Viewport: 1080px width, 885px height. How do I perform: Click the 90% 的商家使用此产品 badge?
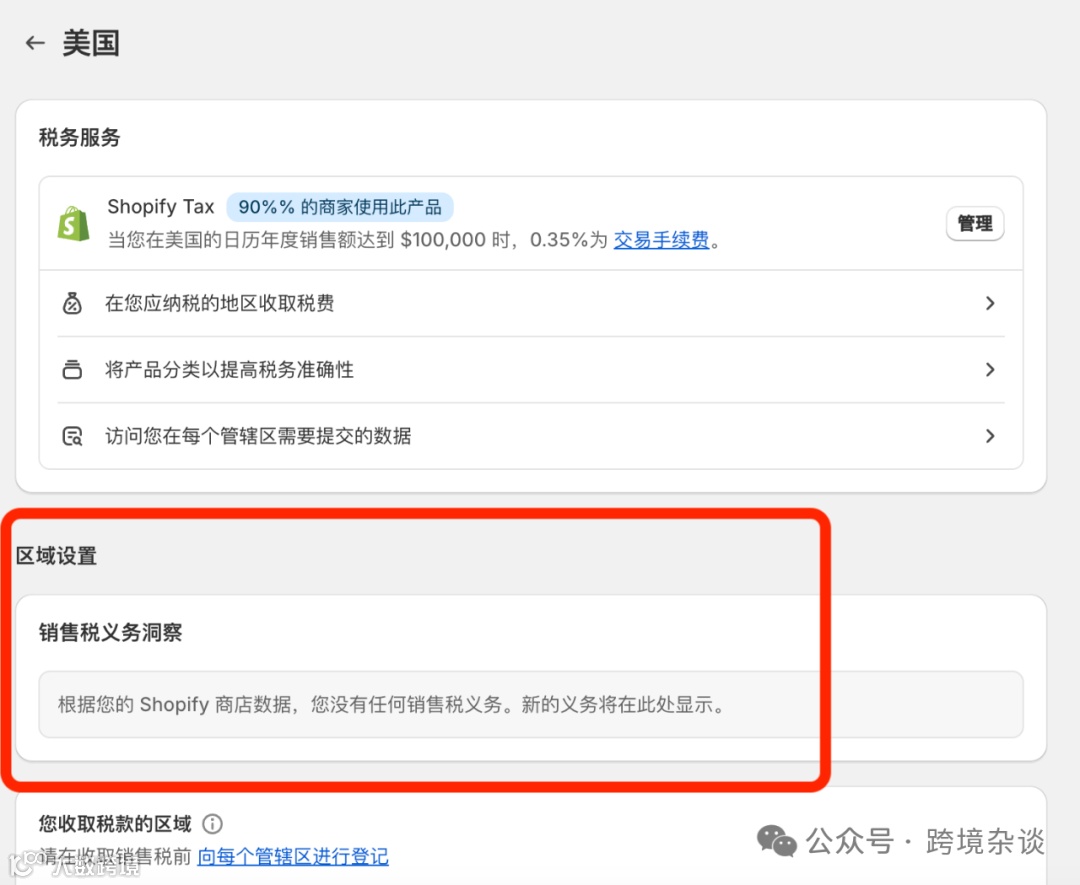340,207
